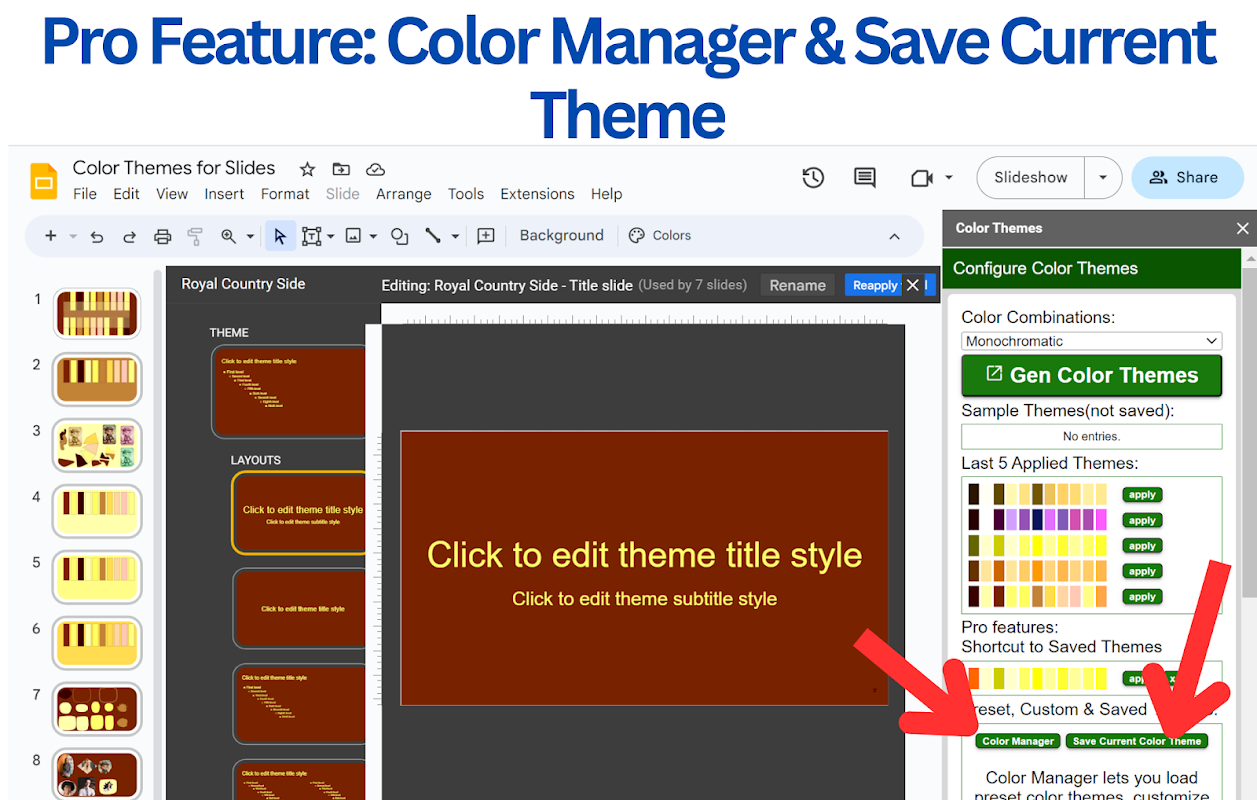Screen dimensions: 1257x800
Task: Click Save Current Color Theme button
Action: [1137, 741]
